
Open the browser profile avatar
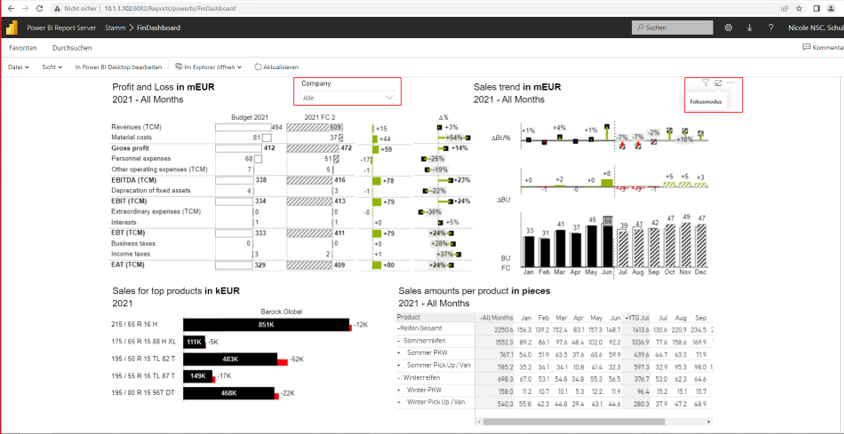(x=831, y=9)
